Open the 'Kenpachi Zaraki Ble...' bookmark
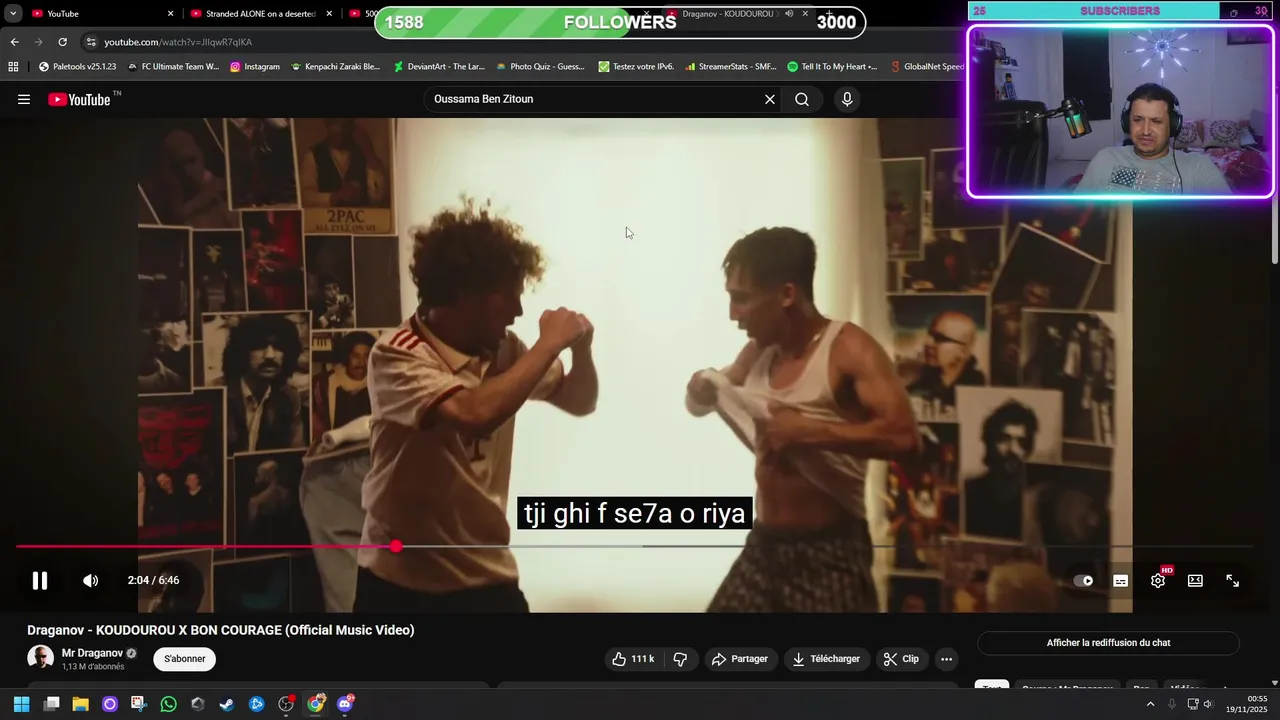1280x720 pixels. point(335,67)
